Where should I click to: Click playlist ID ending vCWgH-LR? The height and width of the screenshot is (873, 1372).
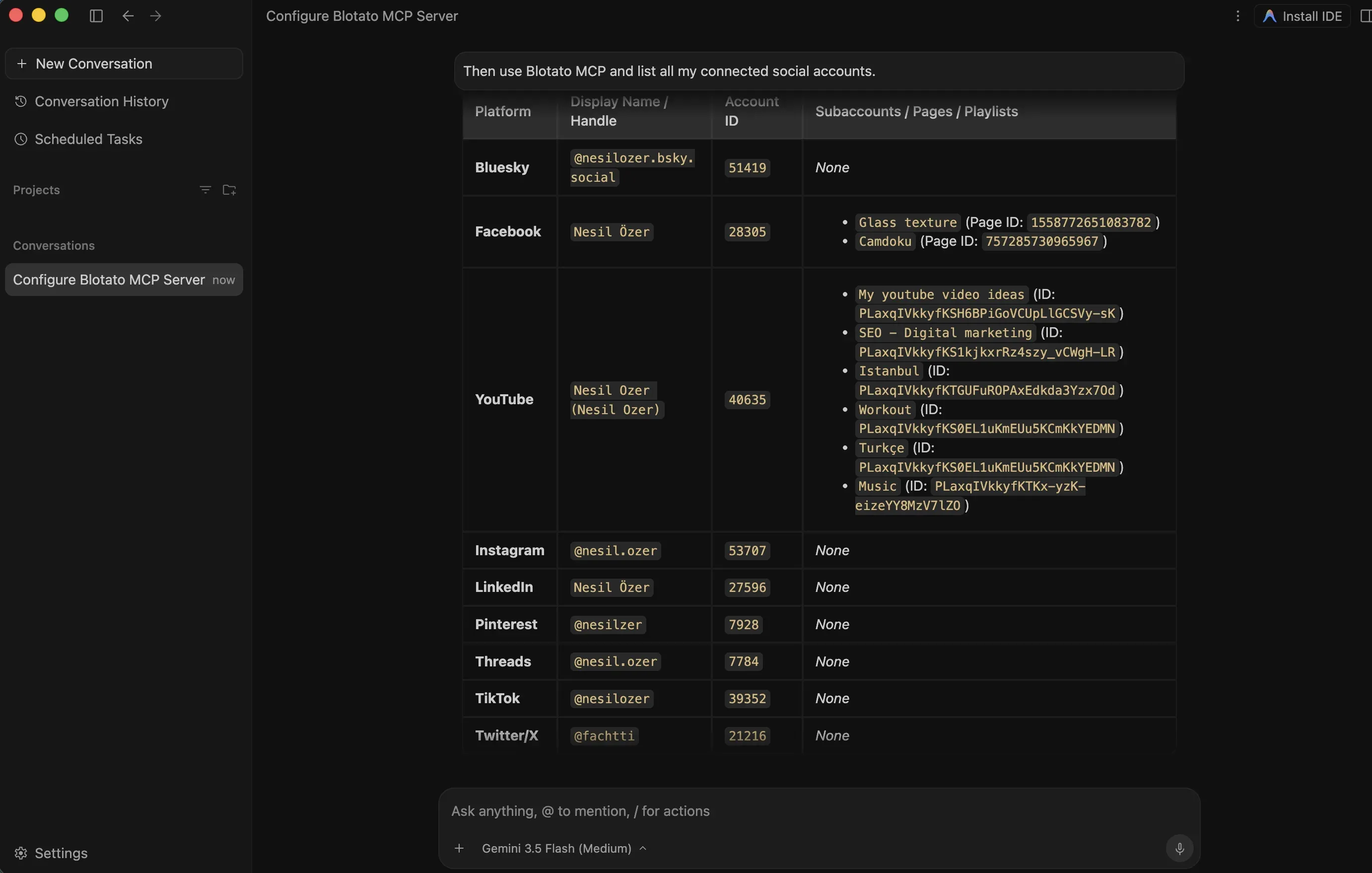click(x=987, y=352)
